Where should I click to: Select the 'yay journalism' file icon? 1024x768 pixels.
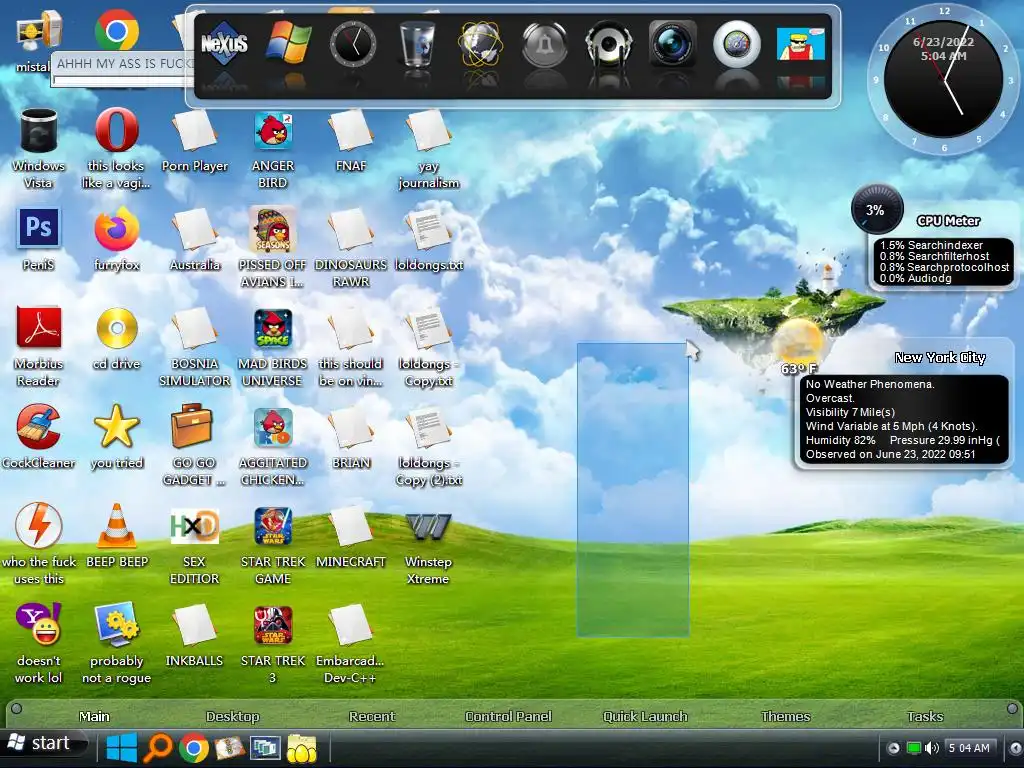[428, 131]
